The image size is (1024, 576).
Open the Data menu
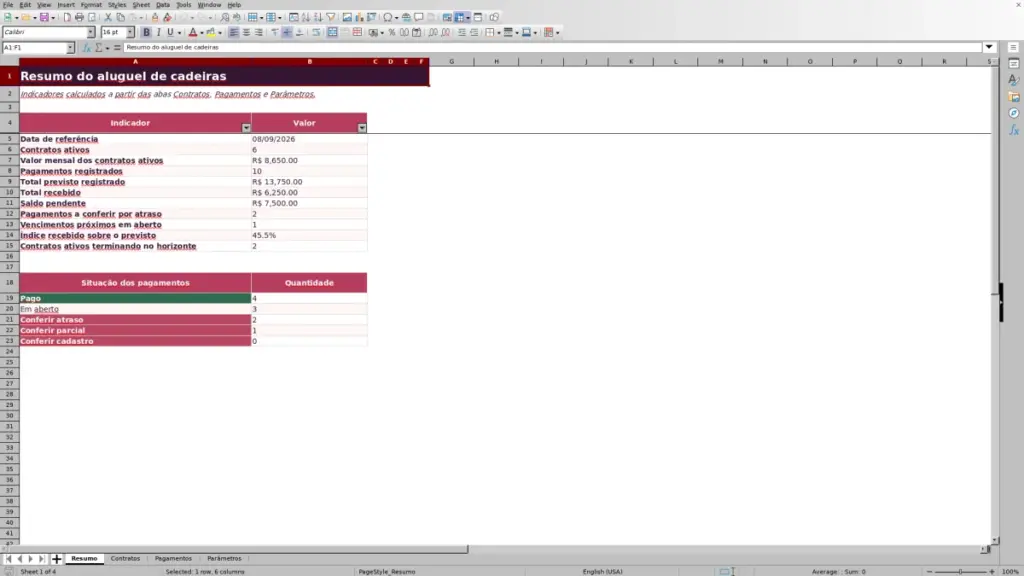pyautogui.click(x=163, y=5)
